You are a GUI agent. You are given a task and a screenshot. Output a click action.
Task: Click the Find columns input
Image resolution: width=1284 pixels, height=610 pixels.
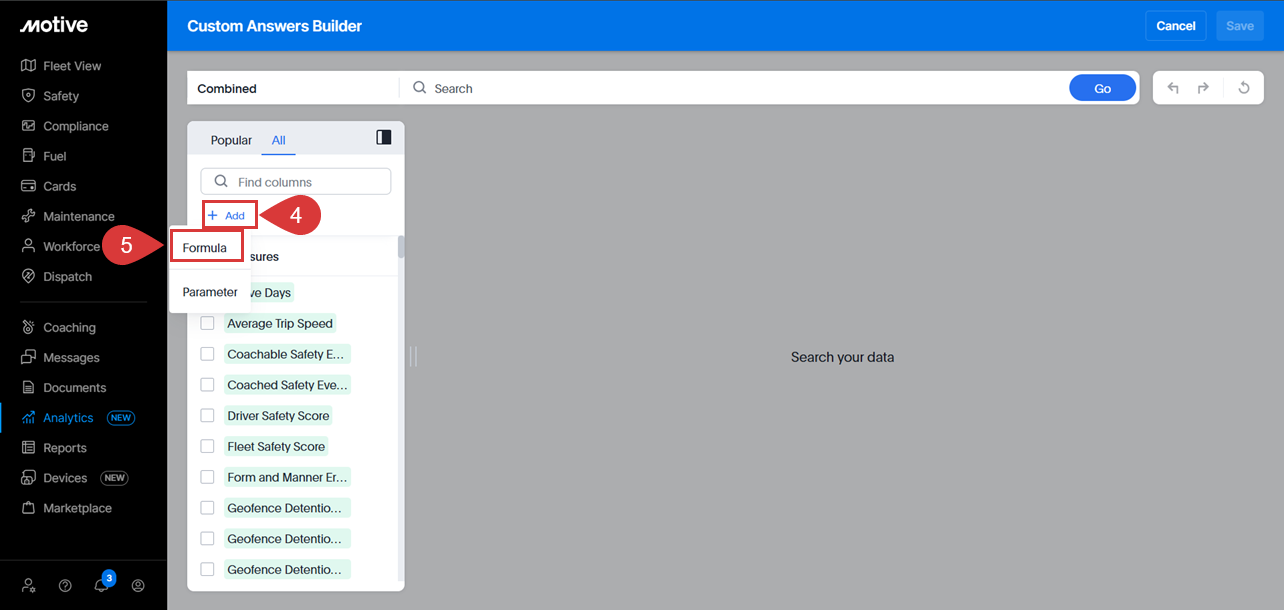click(296, 181)
